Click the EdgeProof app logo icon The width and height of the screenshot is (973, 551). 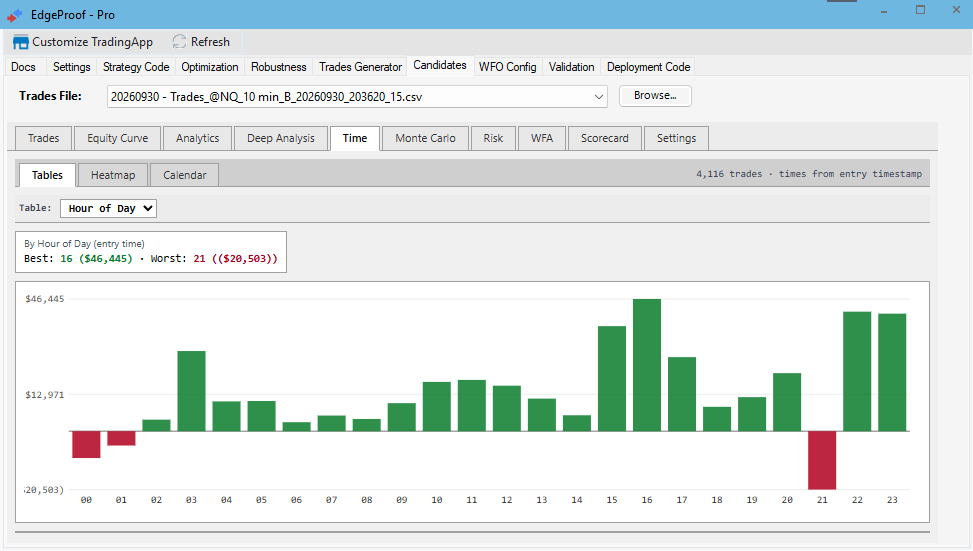15,15
